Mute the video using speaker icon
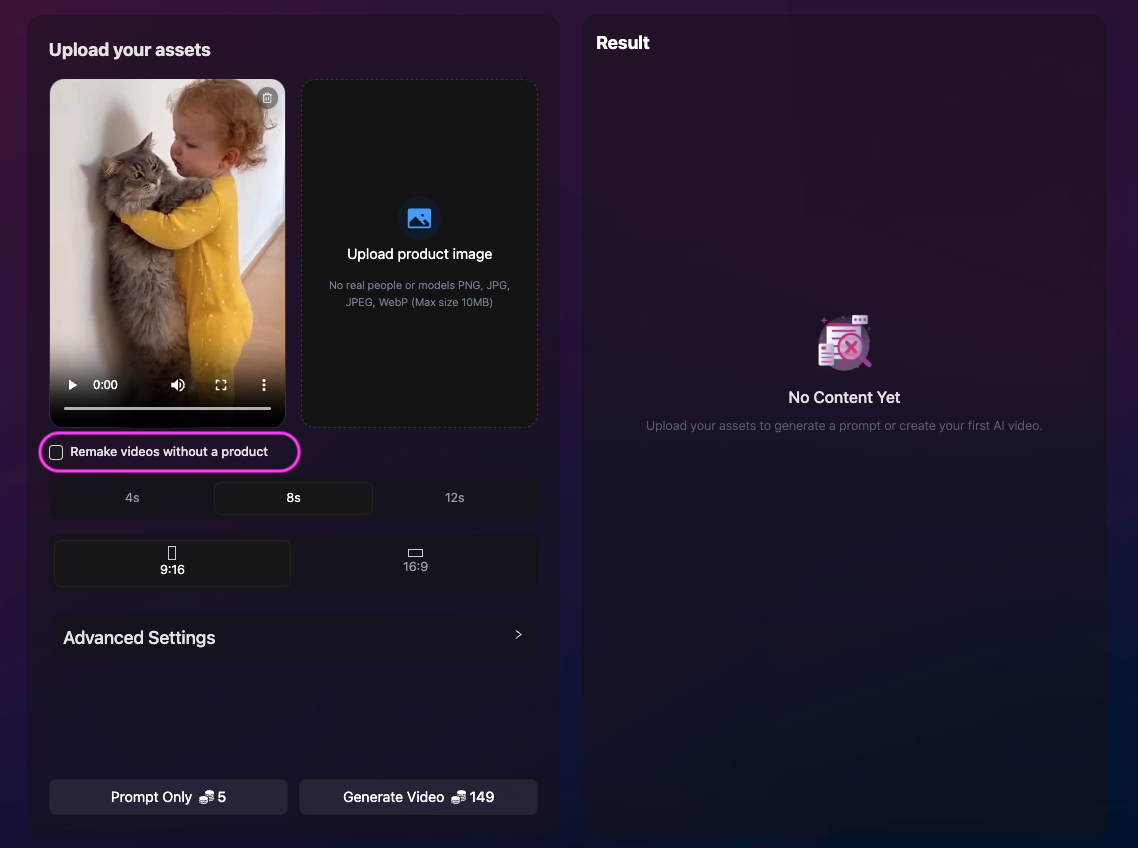Viewport: 1138px width, 848px height. tap(178, 385)
